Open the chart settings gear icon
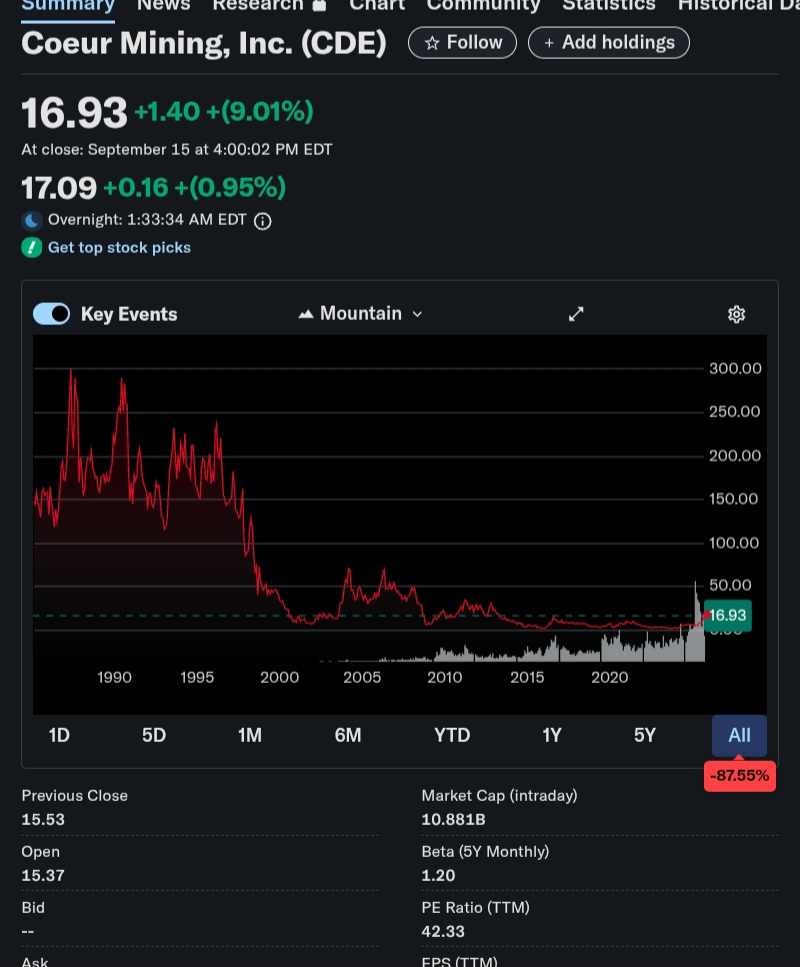Viewport: 800px width, 967px height. pyautogui.click(x=736, y=315)
